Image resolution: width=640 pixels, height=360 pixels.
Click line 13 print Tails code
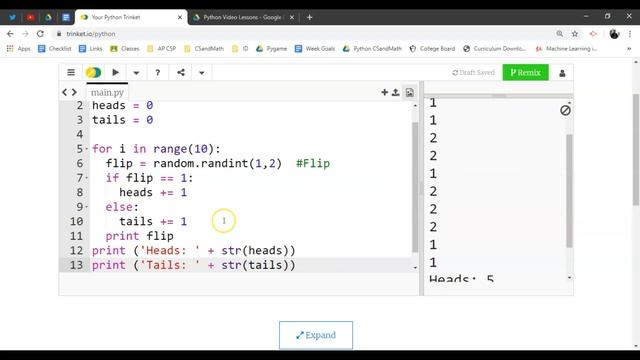[193, 265]
